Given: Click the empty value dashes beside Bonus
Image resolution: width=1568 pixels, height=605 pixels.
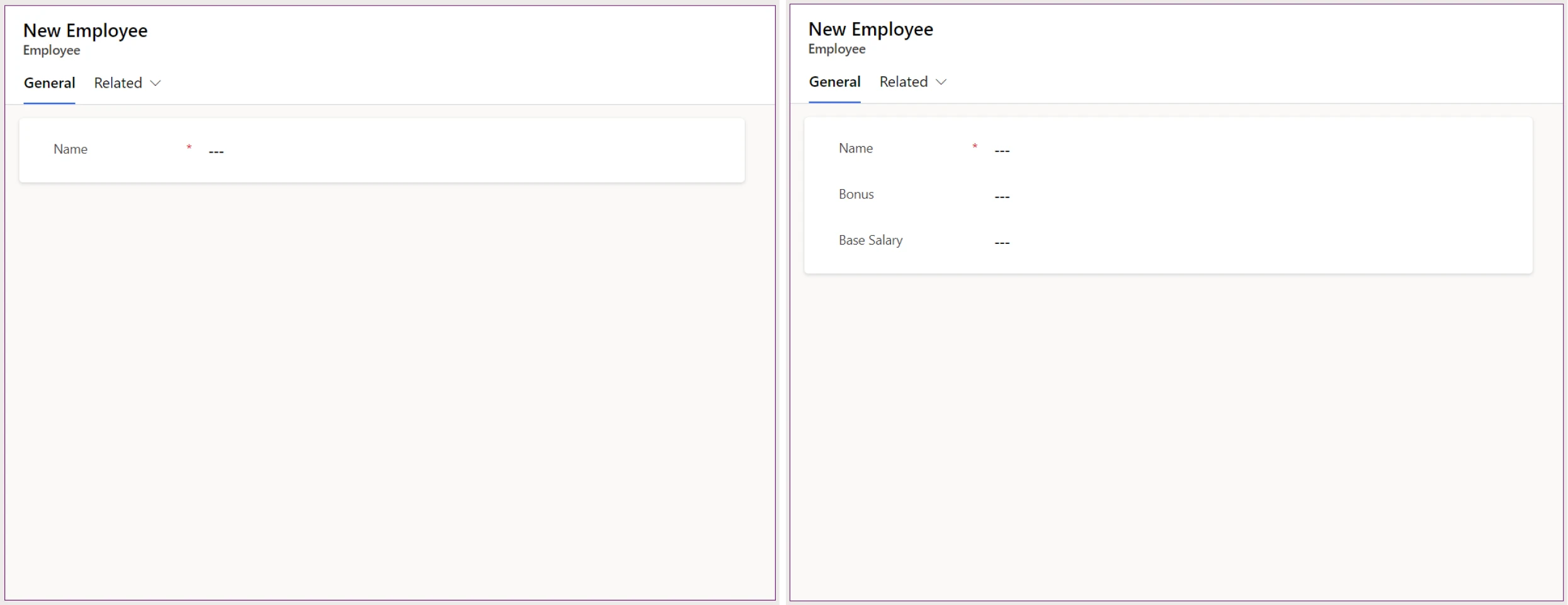Looking at the screenshot, I should pyautogui.click(x=1002, y=197).
